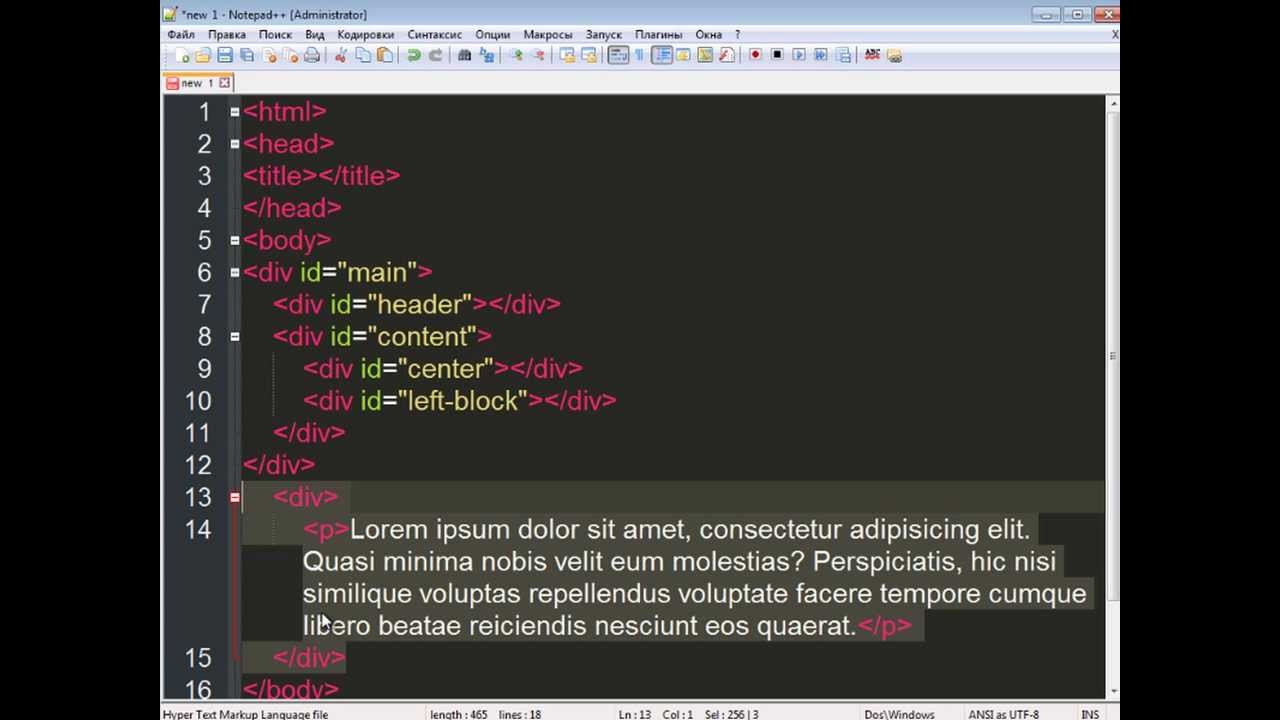
Task: Close document with menu bar X button
Action: 1115,34
